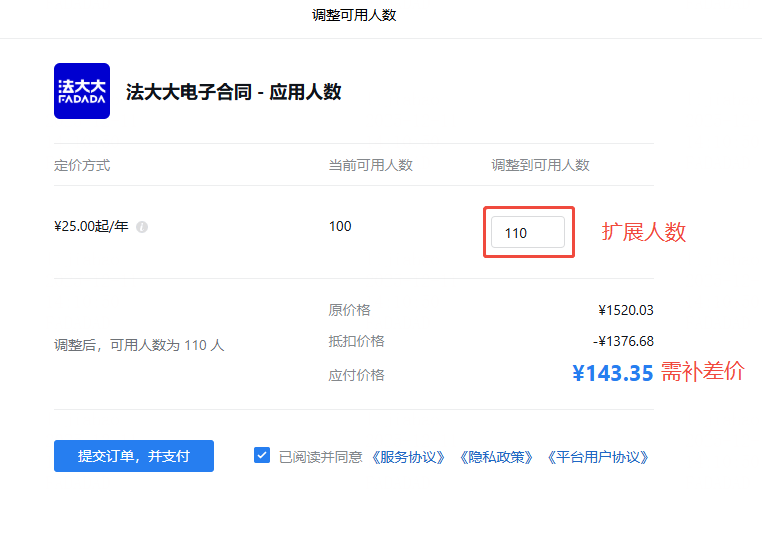Click title 法大大电子合同 - 应用人数
This screenshot has width=762, height=535.
(234, 92)
